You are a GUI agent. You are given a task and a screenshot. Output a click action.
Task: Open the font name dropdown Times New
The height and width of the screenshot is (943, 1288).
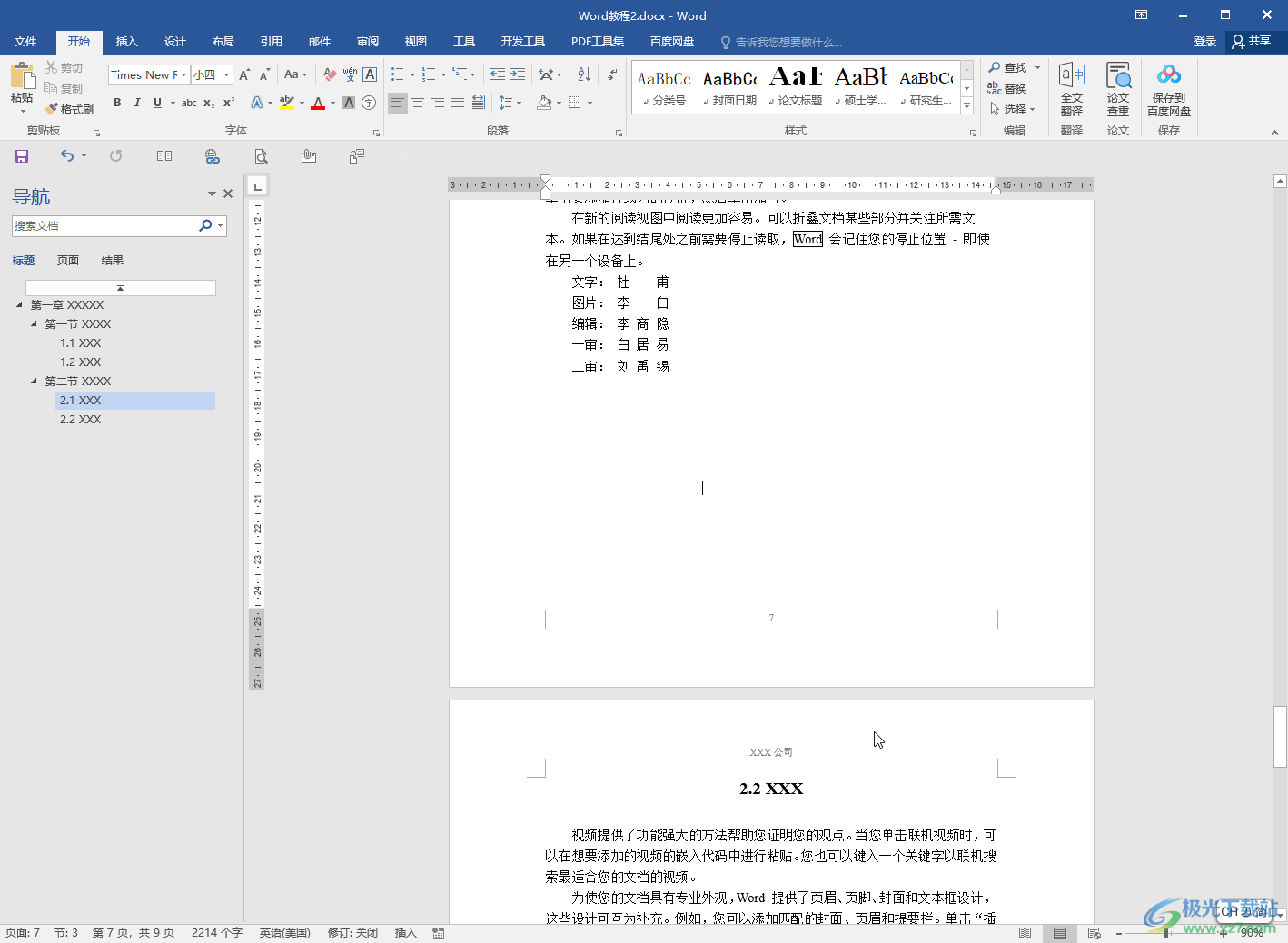click(x=183, y=74)
